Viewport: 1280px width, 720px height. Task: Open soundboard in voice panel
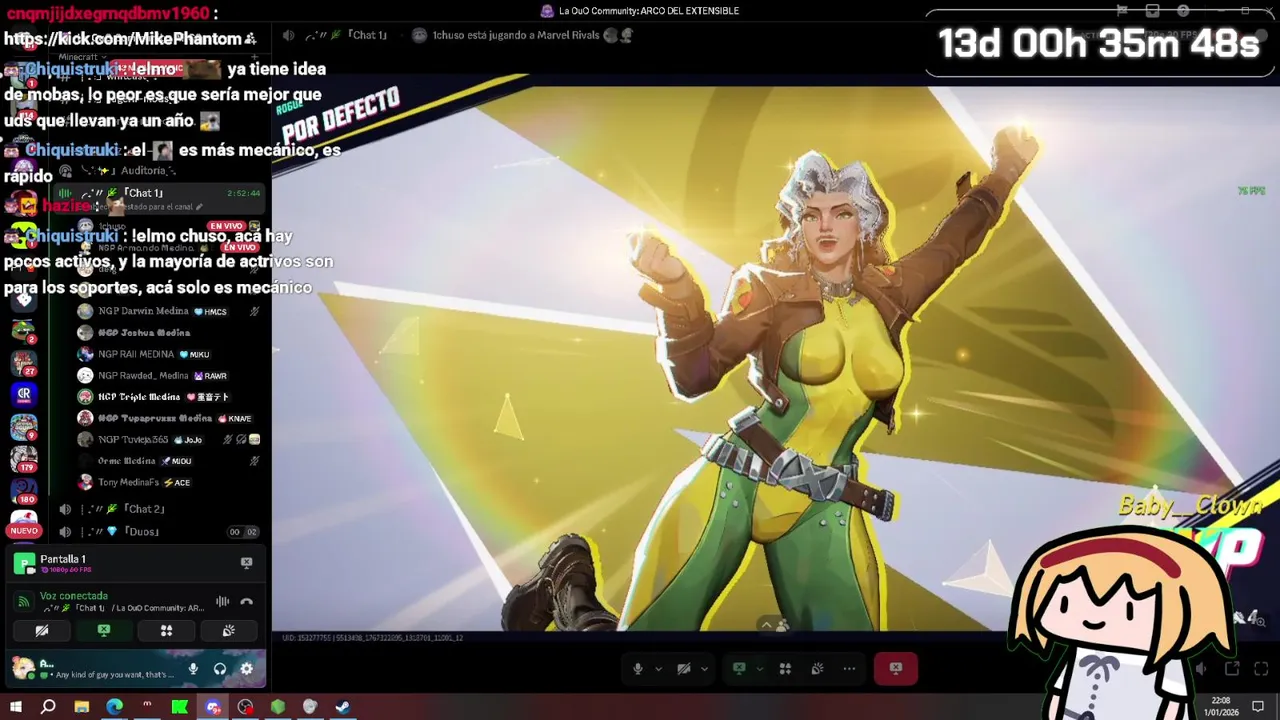(x=228, y=631)
